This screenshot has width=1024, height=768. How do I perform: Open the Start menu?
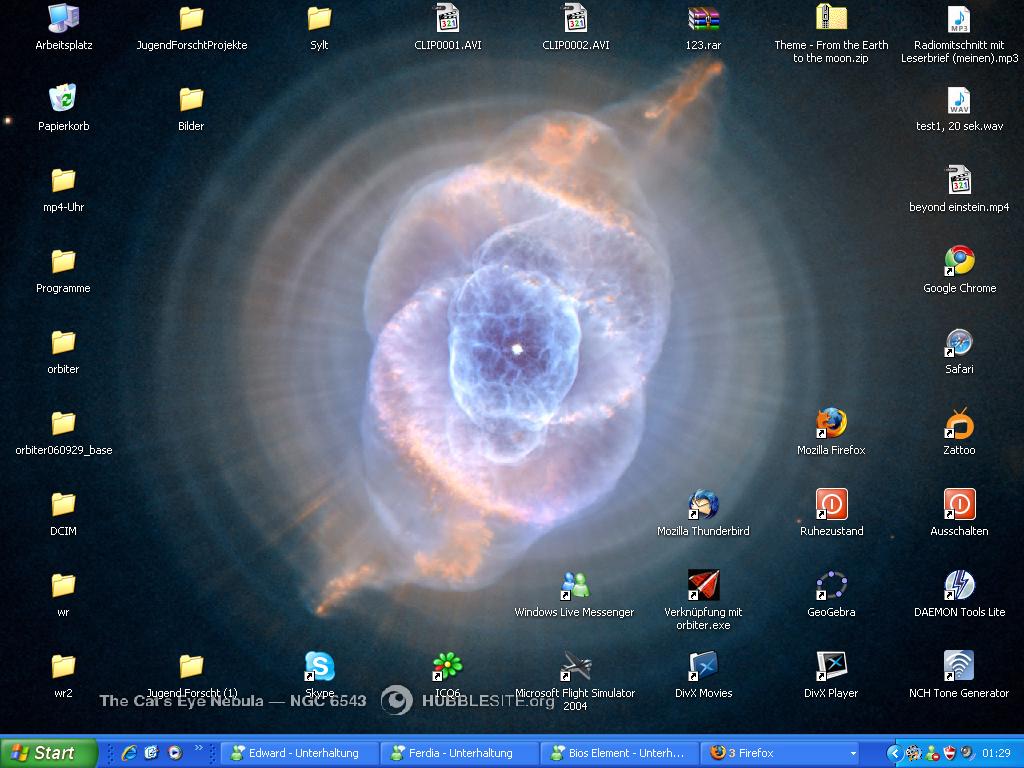tap(48, 753)
